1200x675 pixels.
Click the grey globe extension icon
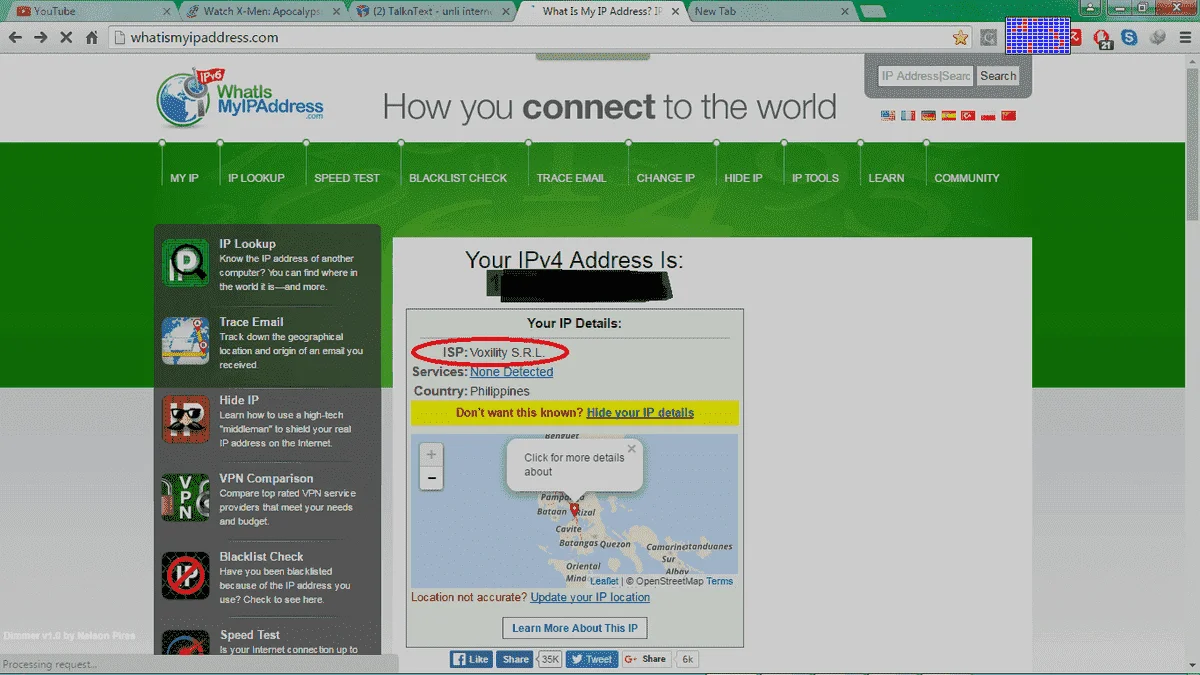(x=1158, y=38)
